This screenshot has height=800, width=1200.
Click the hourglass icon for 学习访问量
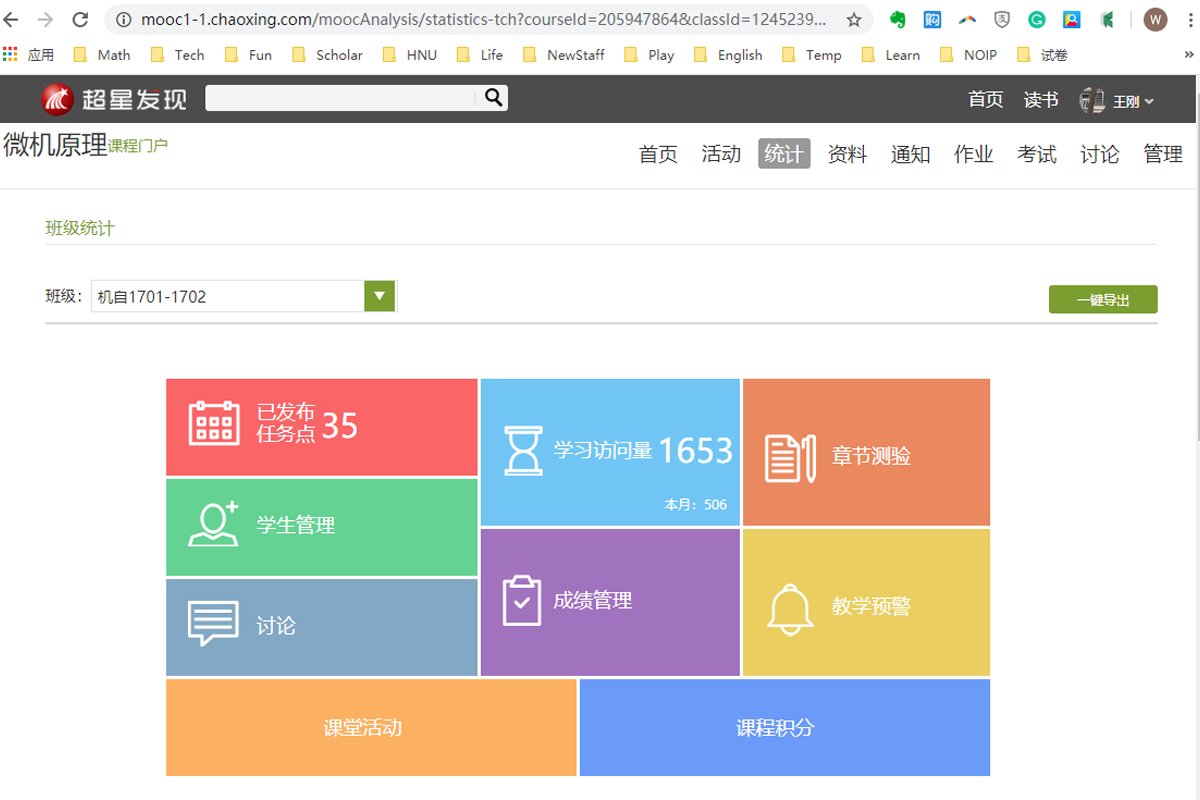click(x=521, y=451)
